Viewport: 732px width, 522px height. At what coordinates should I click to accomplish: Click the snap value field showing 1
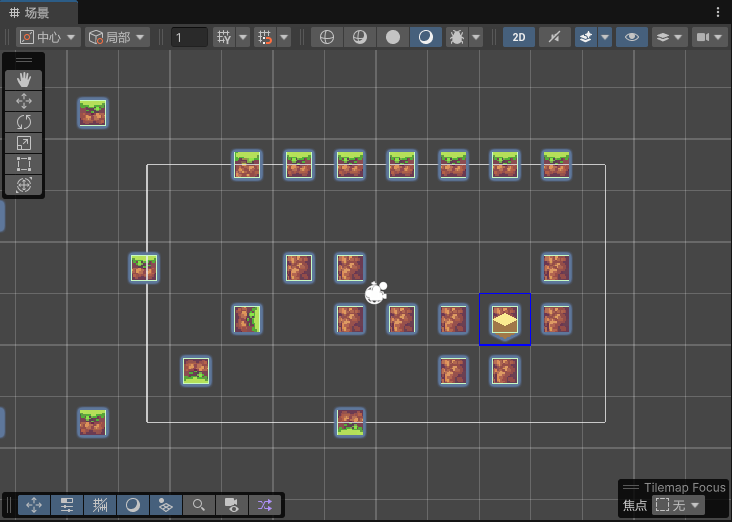(189, 37)
